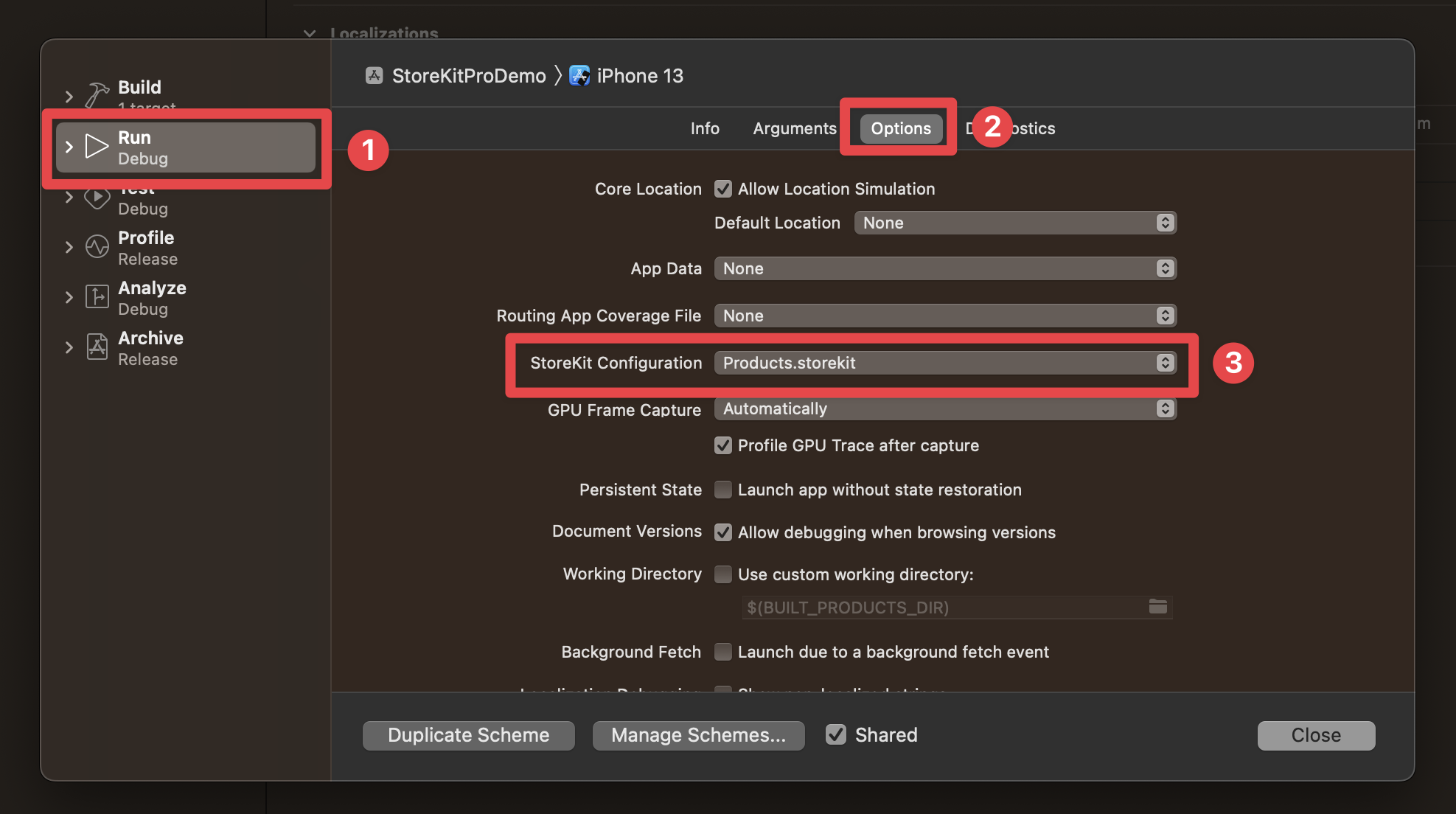Open the Default Location dropdown

click(x=1015, y=223)
